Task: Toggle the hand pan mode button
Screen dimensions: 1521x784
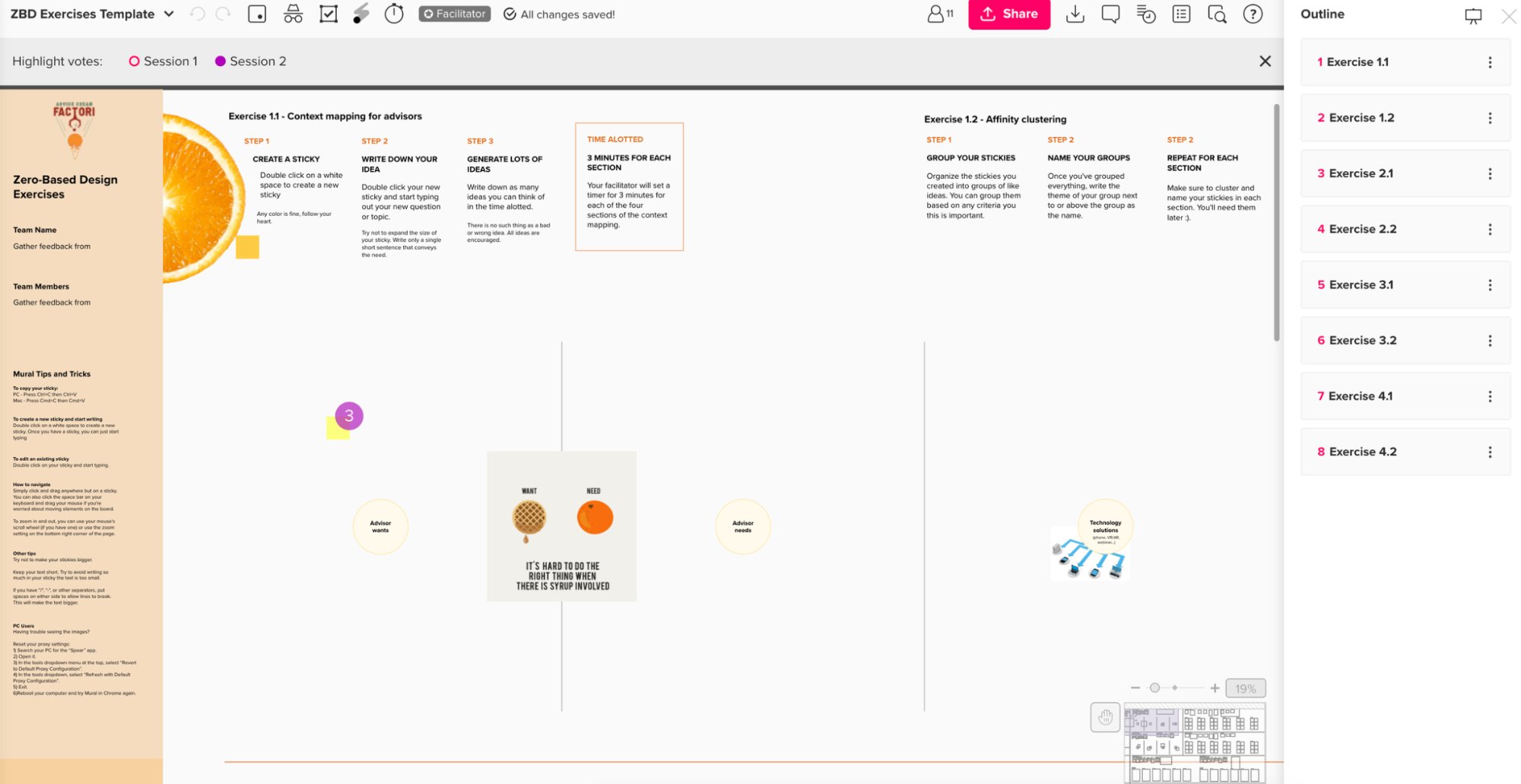Action: (x=1105, y=717)
